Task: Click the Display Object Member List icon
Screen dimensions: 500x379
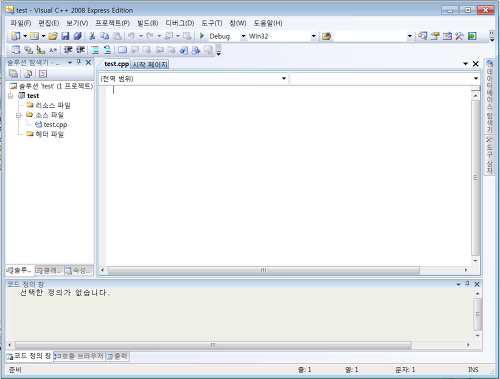Action: [x=16, y=50]
